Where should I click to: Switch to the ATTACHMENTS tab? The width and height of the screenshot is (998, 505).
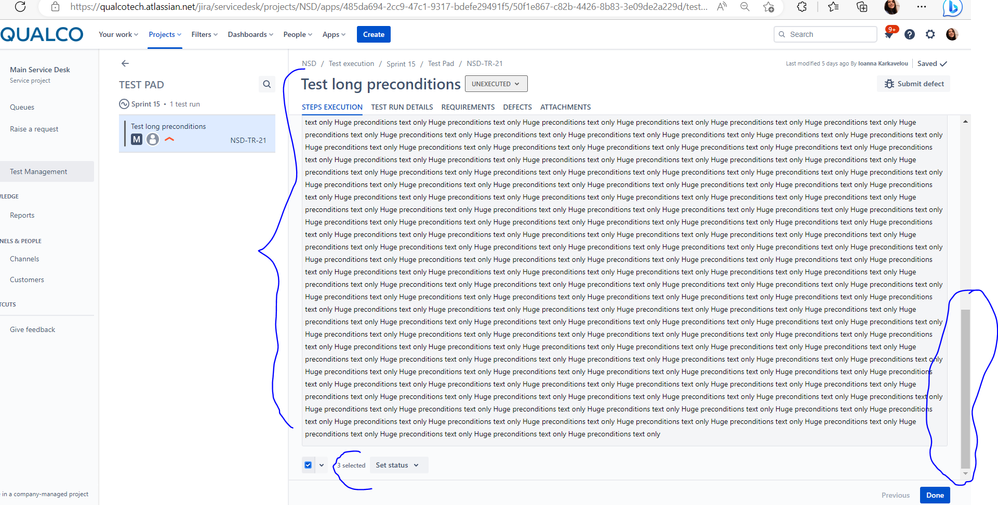[x=565, y=107]
